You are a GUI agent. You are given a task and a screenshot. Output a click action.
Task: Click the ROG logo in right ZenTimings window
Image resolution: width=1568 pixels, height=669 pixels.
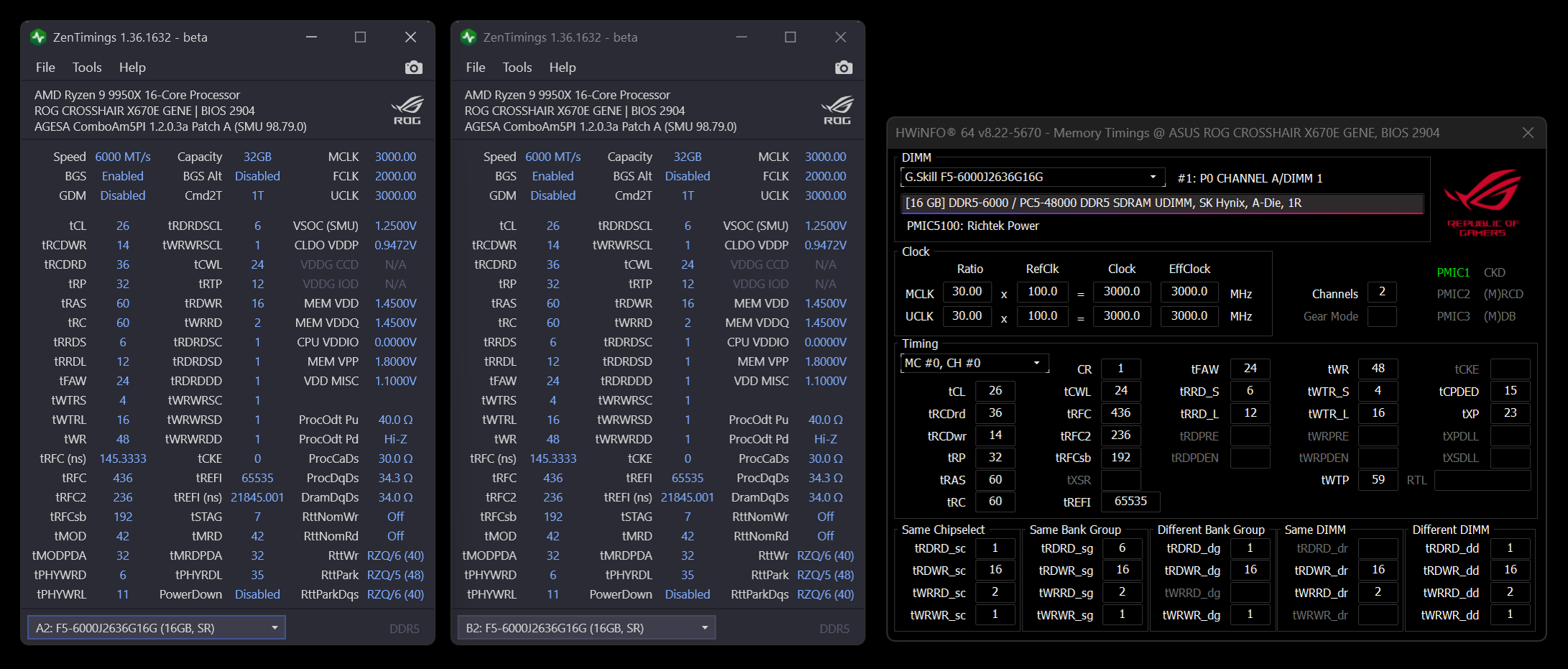click(837, 110)
